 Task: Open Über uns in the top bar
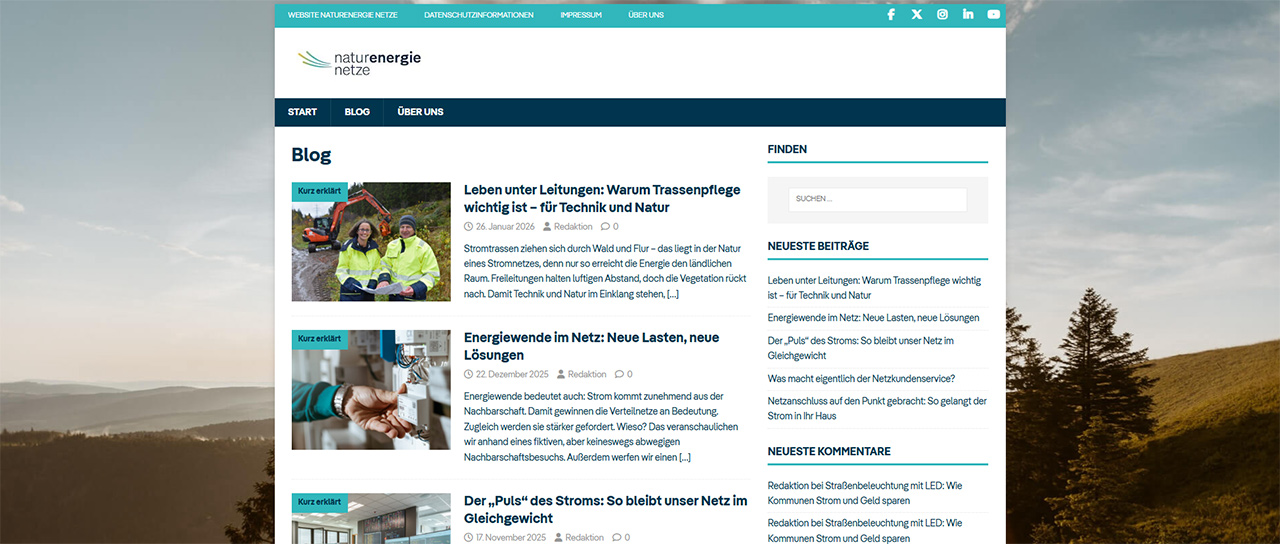click(646, 15)
